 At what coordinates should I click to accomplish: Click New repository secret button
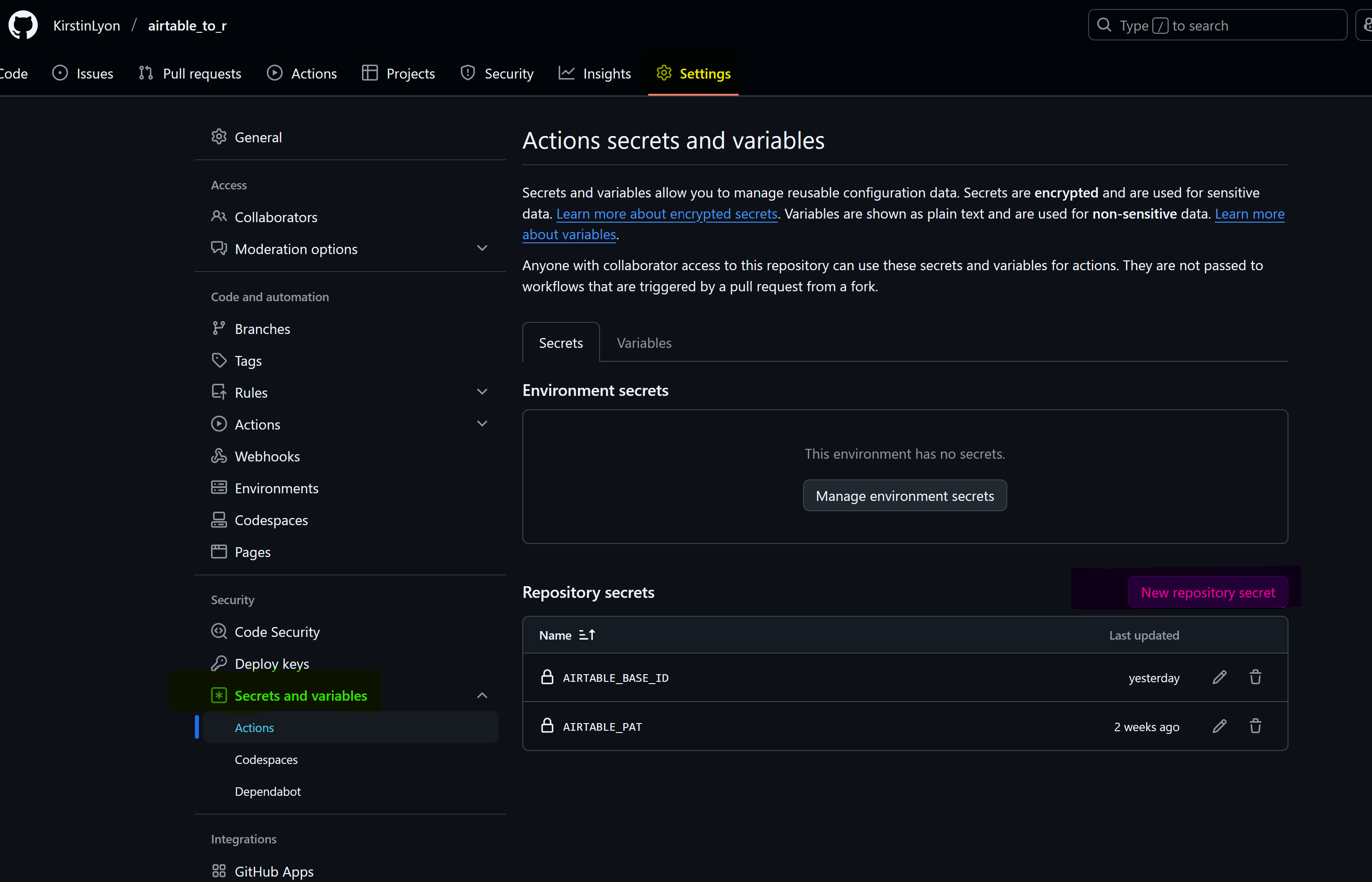click(x=1207, y=592)
